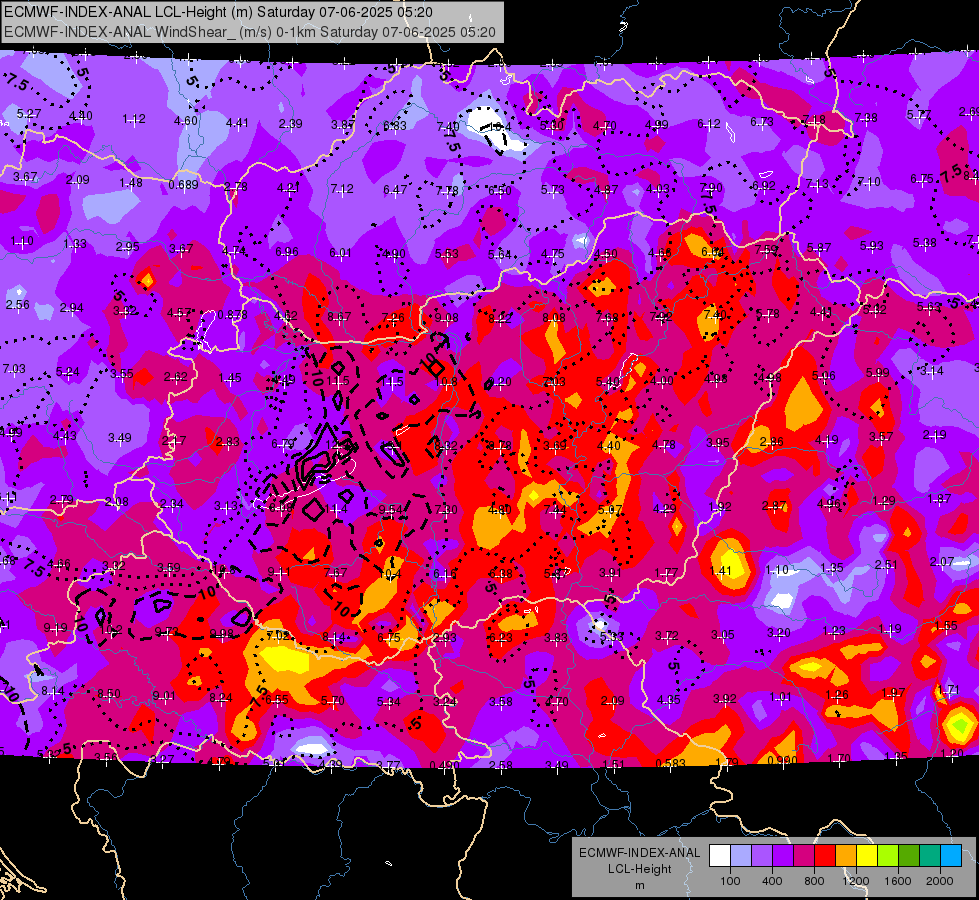Screen dimensions: 979x900
Task: Click the wind shear value 2.56
Action: (17, 305)
